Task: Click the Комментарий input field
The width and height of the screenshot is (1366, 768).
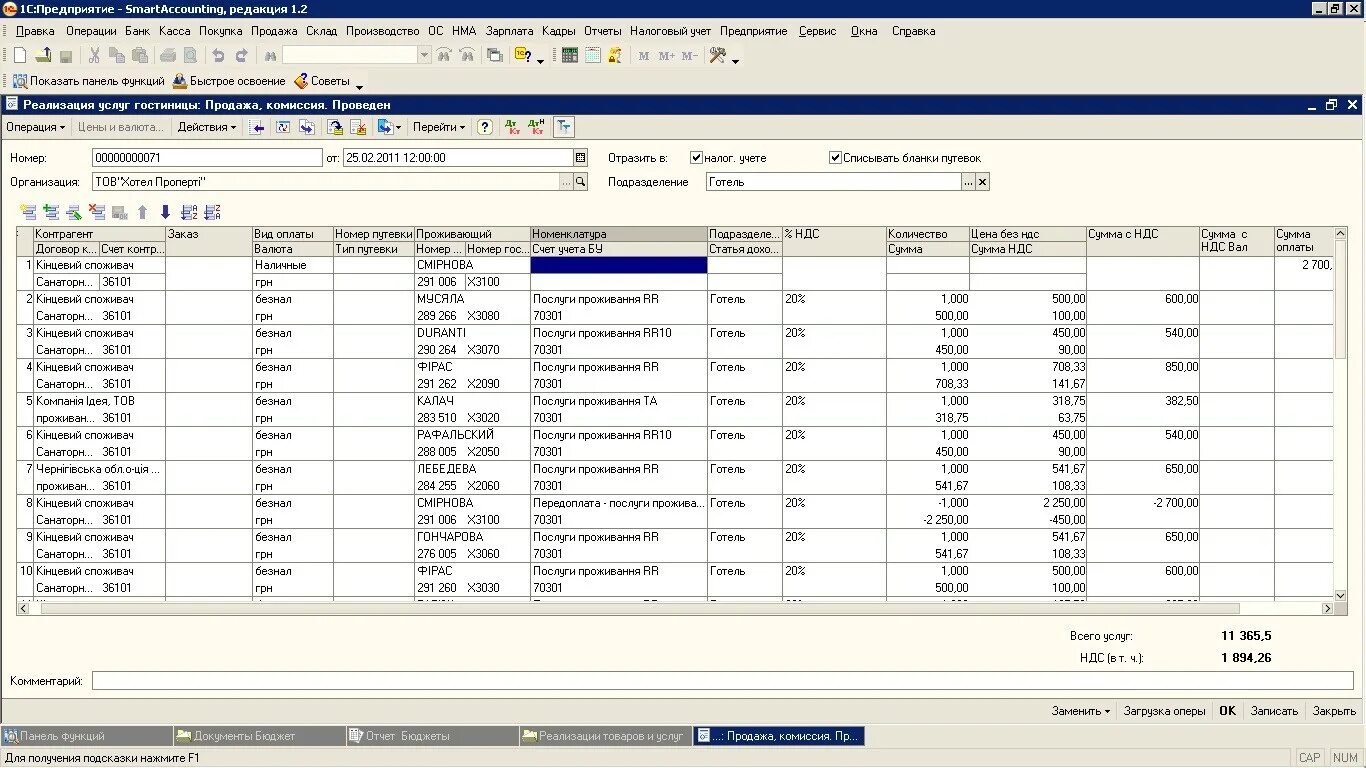Action: tap(722, 681)
